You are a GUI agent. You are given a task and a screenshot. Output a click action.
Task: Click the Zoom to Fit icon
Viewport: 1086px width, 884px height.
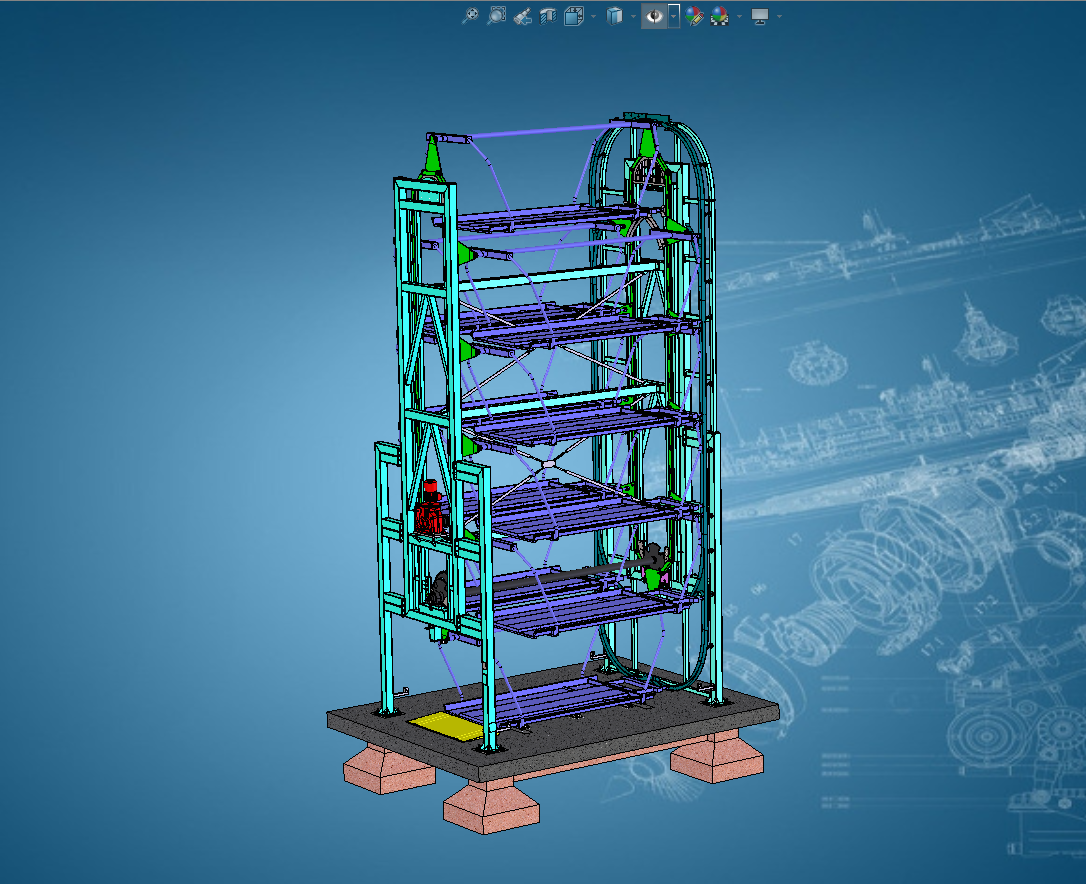coord(470,15)
